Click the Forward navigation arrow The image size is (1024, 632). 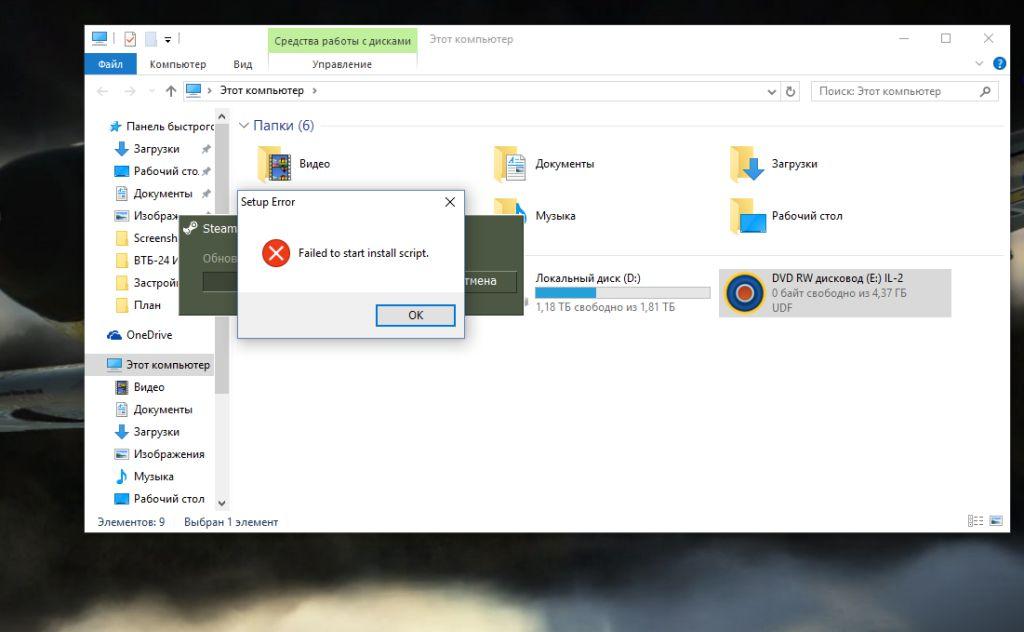(x=130, y=91)
